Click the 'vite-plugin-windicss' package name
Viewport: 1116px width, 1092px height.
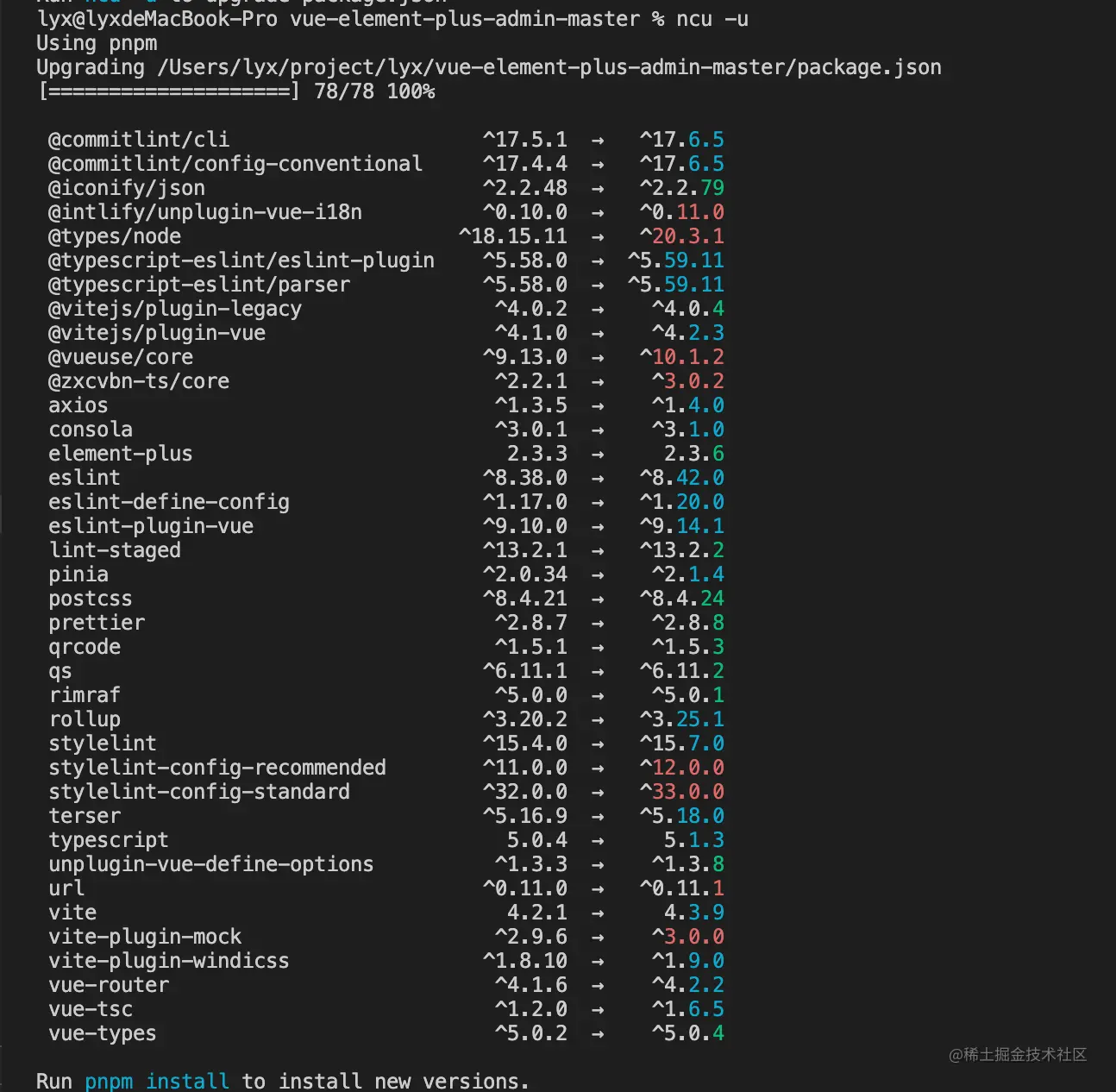(169, 961)
